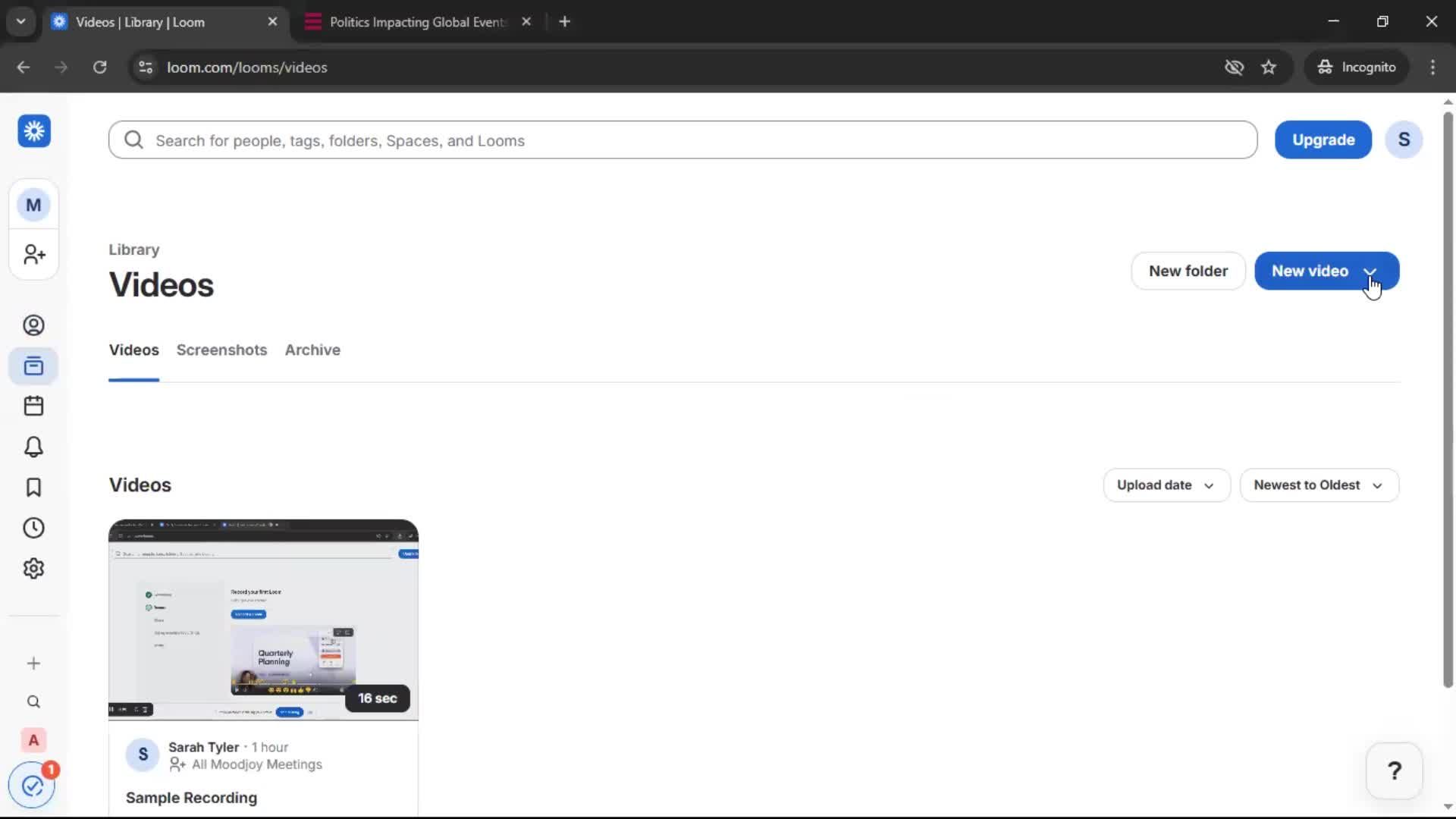The image size is (1456, 819).
Task: Open the Sample Recording thumbnail
Action: pos(262,619)
